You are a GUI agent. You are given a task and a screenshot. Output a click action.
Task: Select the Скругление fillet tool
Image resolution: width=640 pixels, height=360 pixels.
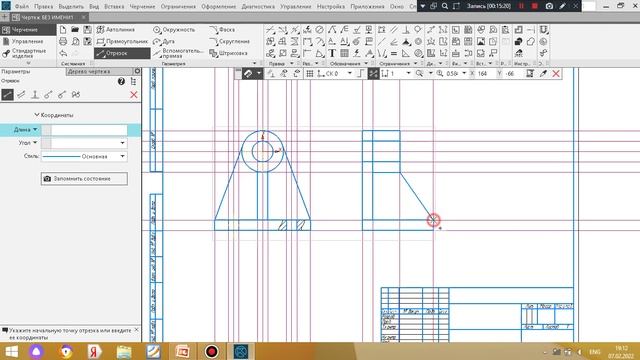tap(230, 42)
